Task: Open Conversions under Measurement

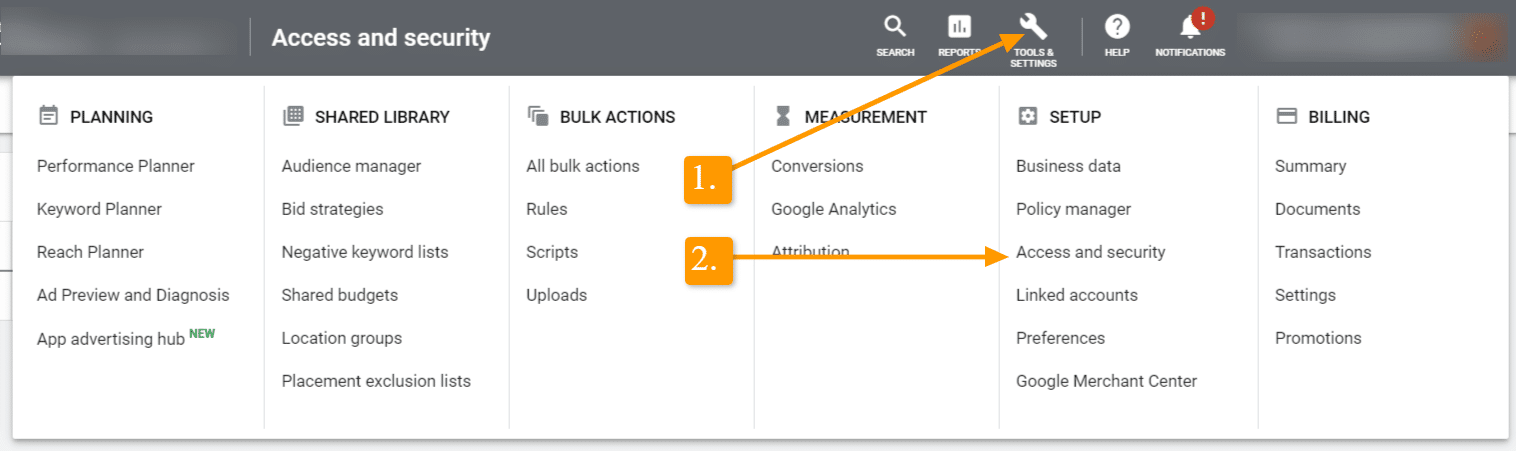Action: point(817,166)
